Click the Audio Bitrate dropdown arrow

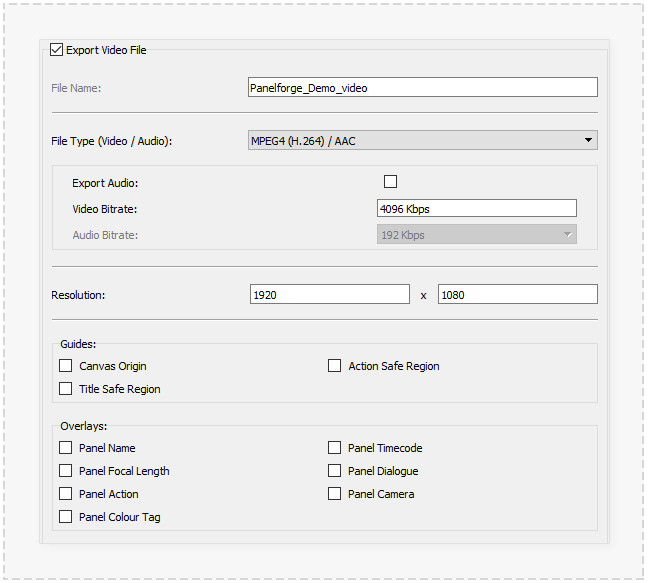pos(568,235)
